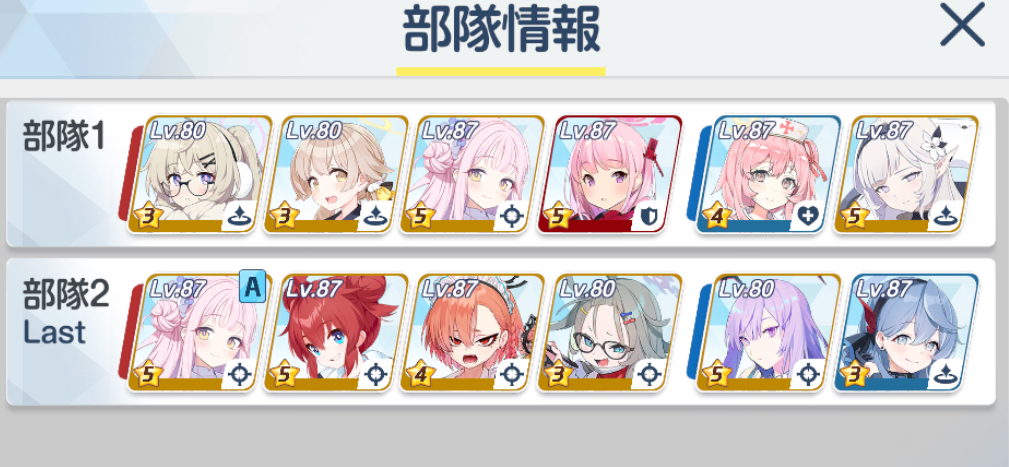Click the supporter icon on the blue-haired horned girl
This screenshot has height=467, width=1009.
(x=945, y=376)
